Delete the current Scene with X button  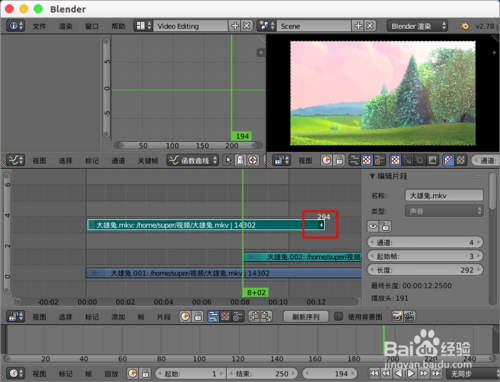tap(370, 26)
